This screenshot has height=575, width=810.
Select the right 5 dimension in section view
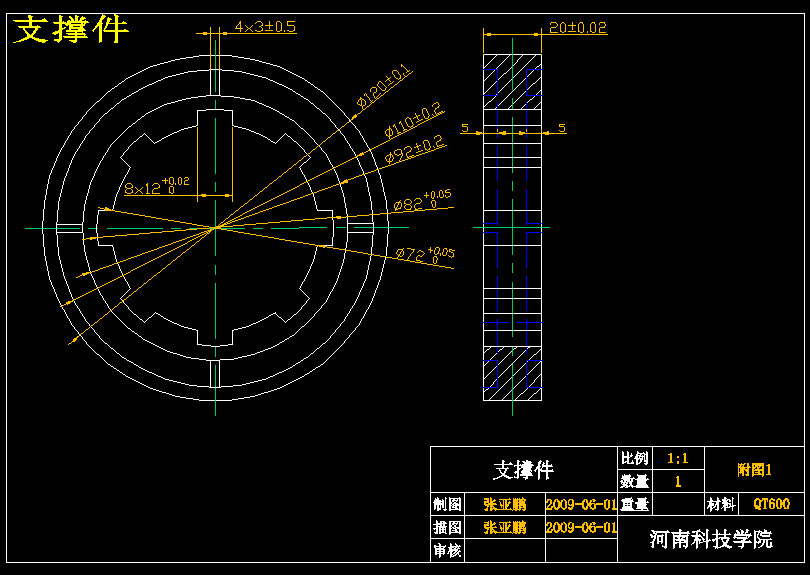[x=562, y=127]
